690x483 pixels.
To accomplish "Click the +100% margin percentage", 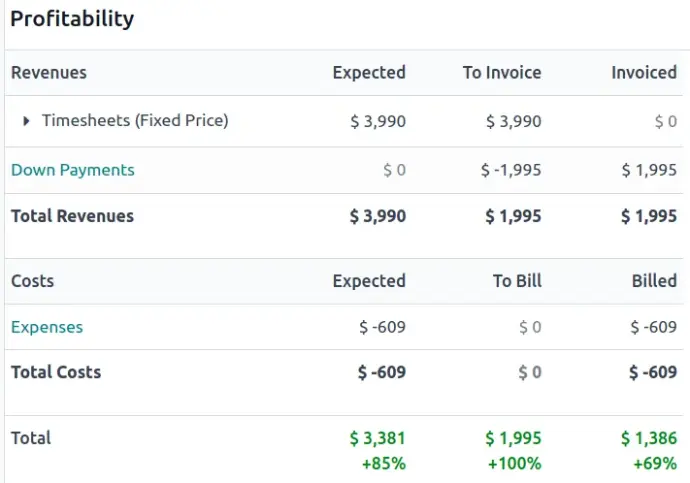I will point(514,463).
